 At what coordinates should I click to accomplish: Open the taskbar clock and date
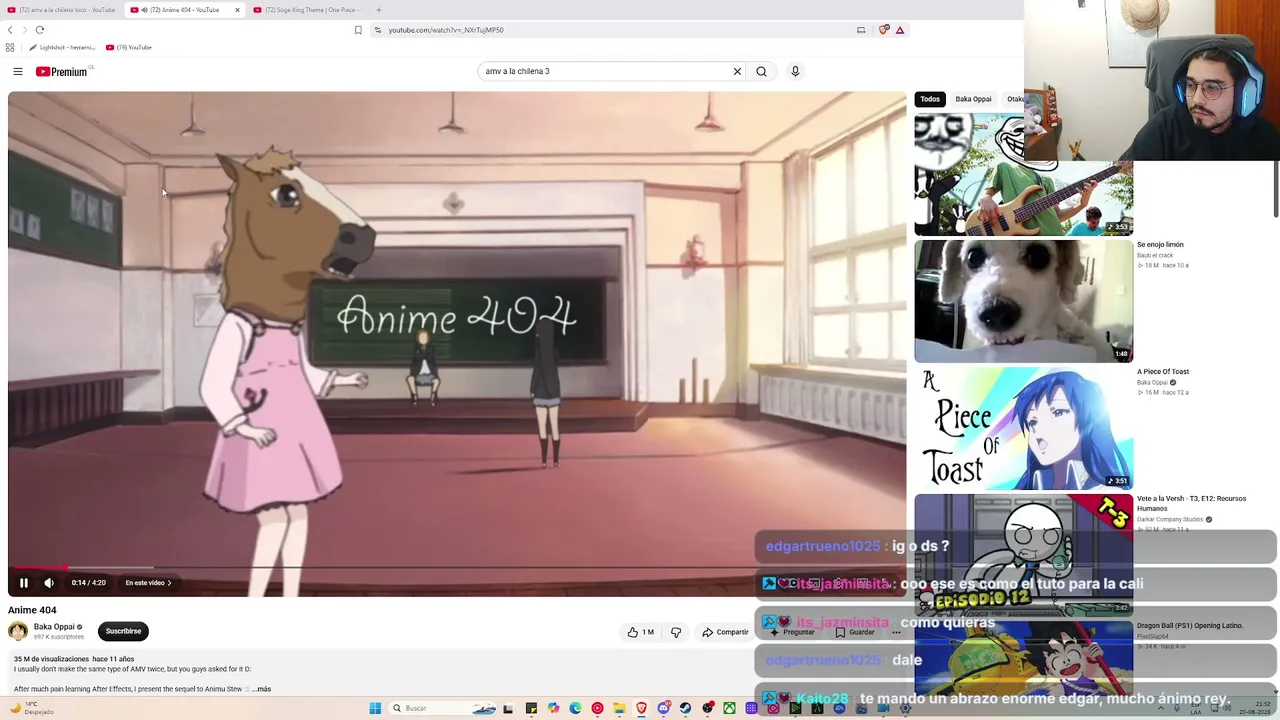point(1254,708)
